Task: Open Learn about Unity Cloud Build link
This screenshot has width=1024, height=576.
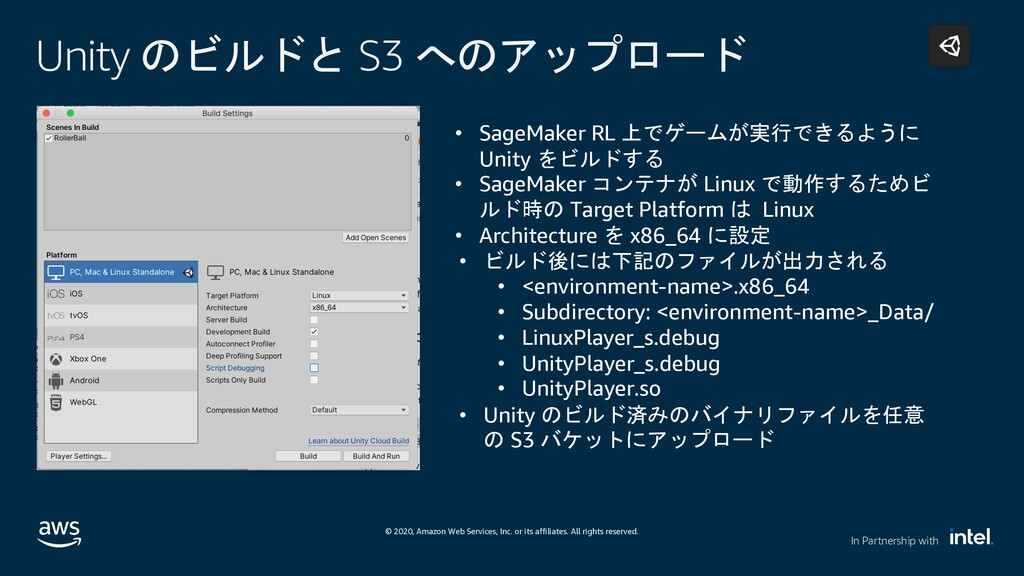Action: point(359,441)
